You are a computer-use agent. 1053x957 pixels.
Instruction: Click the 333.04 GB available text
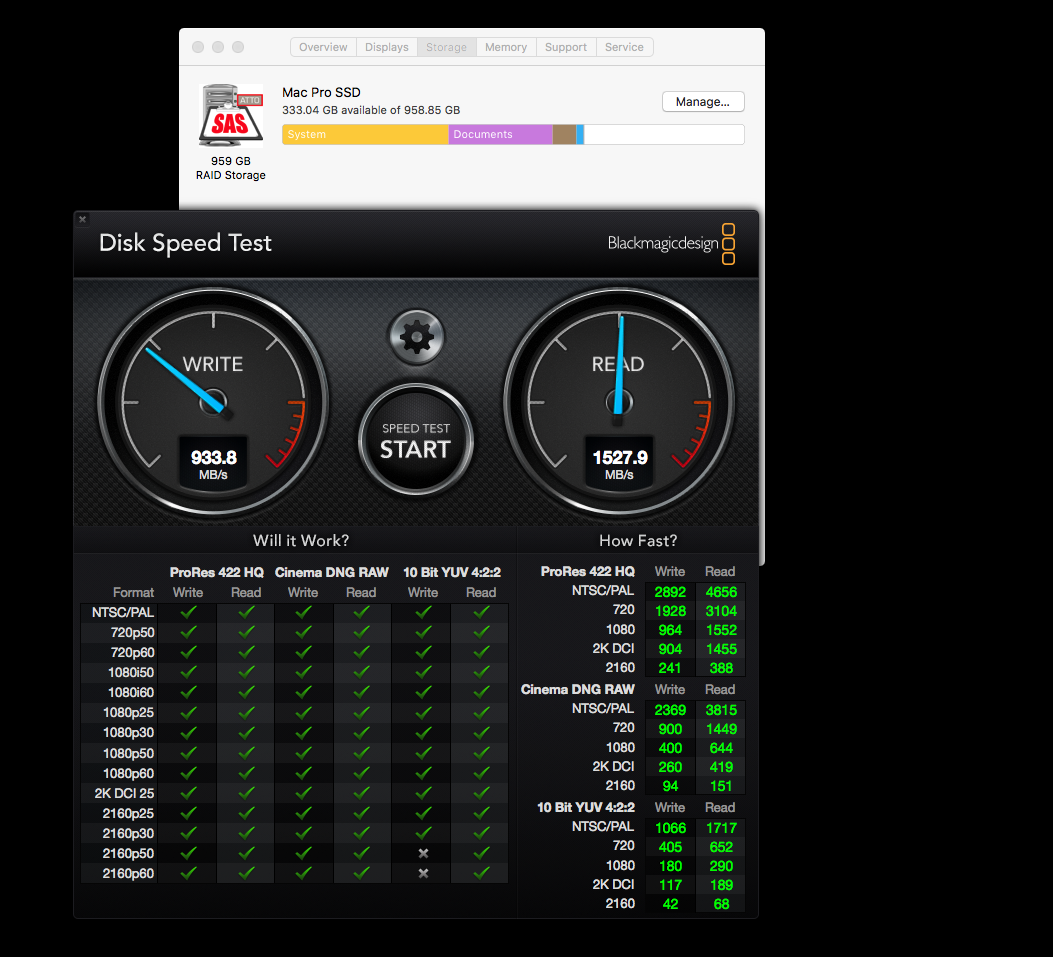tap(371, 110)
